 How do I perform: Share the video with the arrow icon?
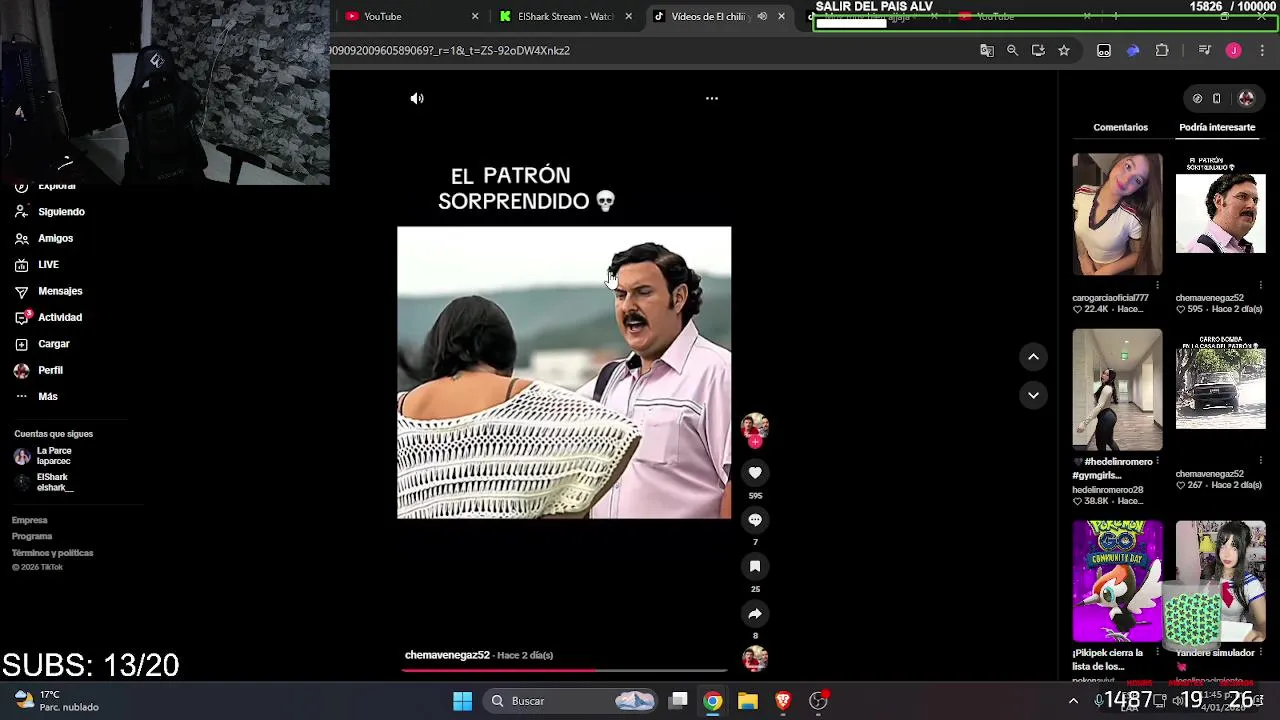(x=755, y=613)
